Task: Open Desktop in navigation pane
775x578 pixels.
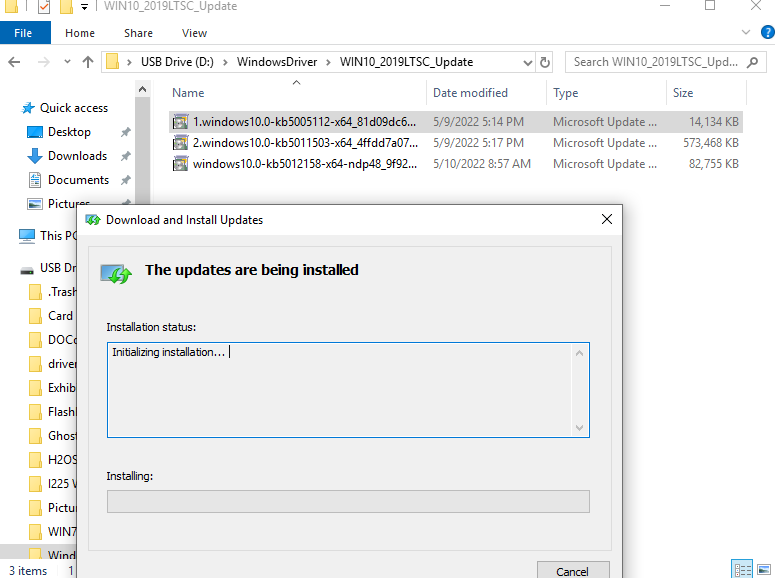Action: pos(69,132)
